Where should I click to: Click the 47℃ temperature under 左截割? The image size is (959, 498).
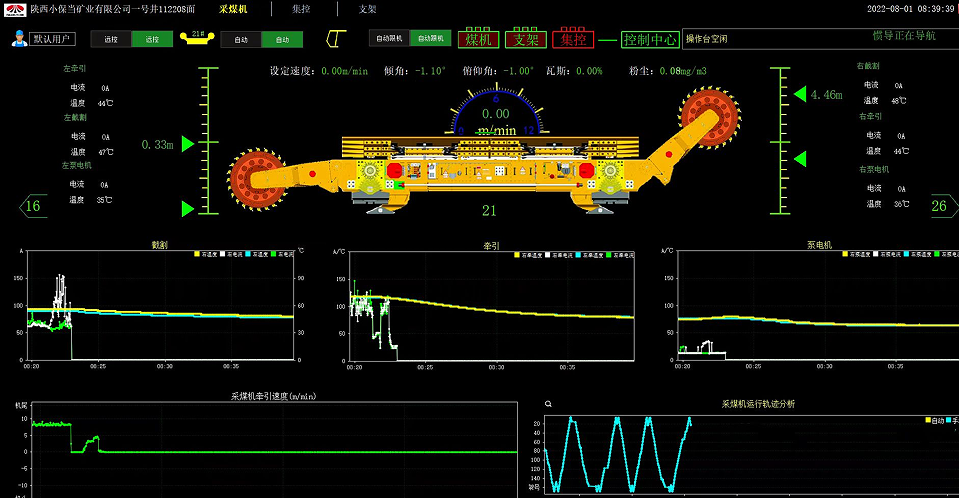coord(106,152)
